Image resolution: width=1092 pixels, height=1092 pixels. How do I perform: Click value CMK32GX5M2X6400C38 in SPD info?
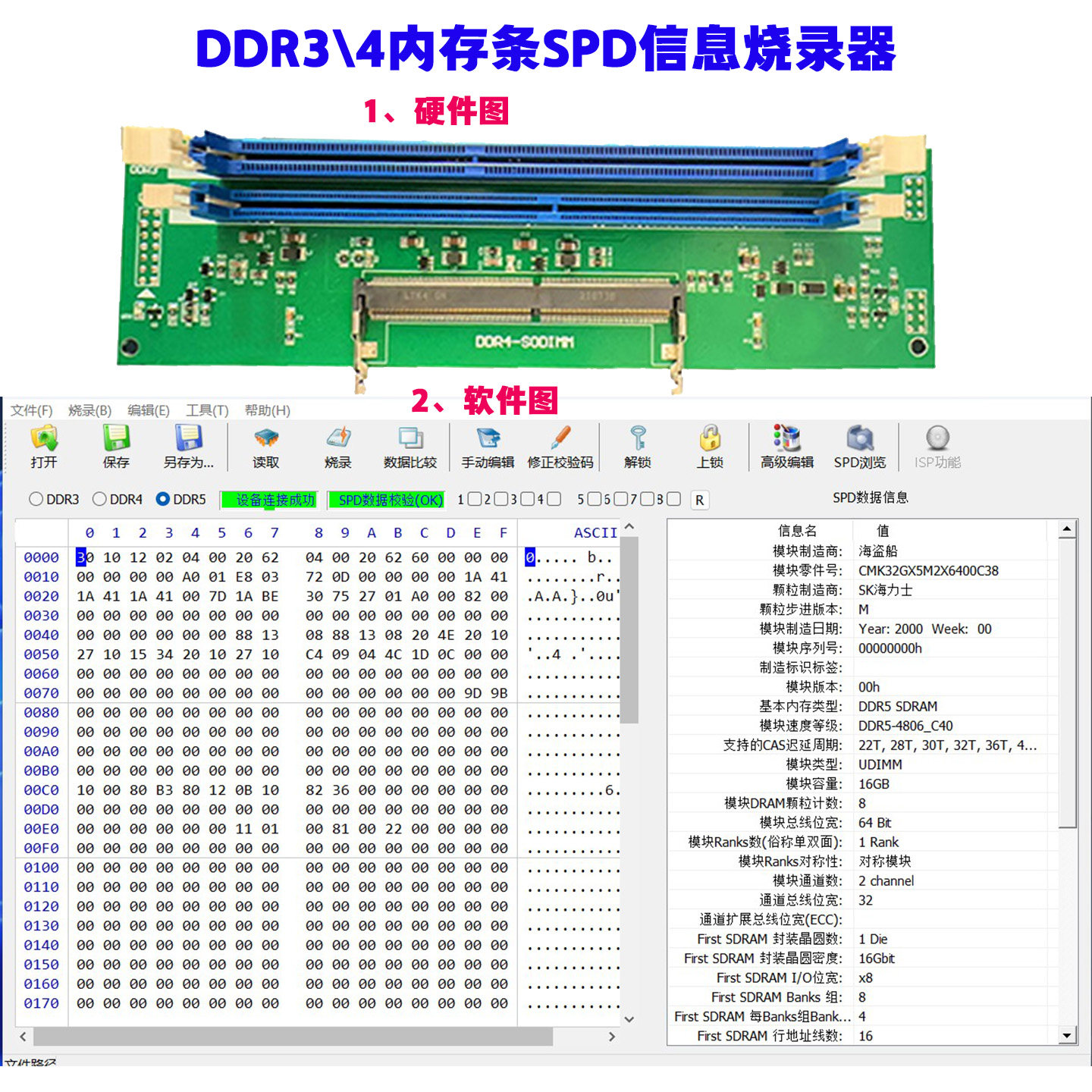pyautogui.click(x=928, y=570)
